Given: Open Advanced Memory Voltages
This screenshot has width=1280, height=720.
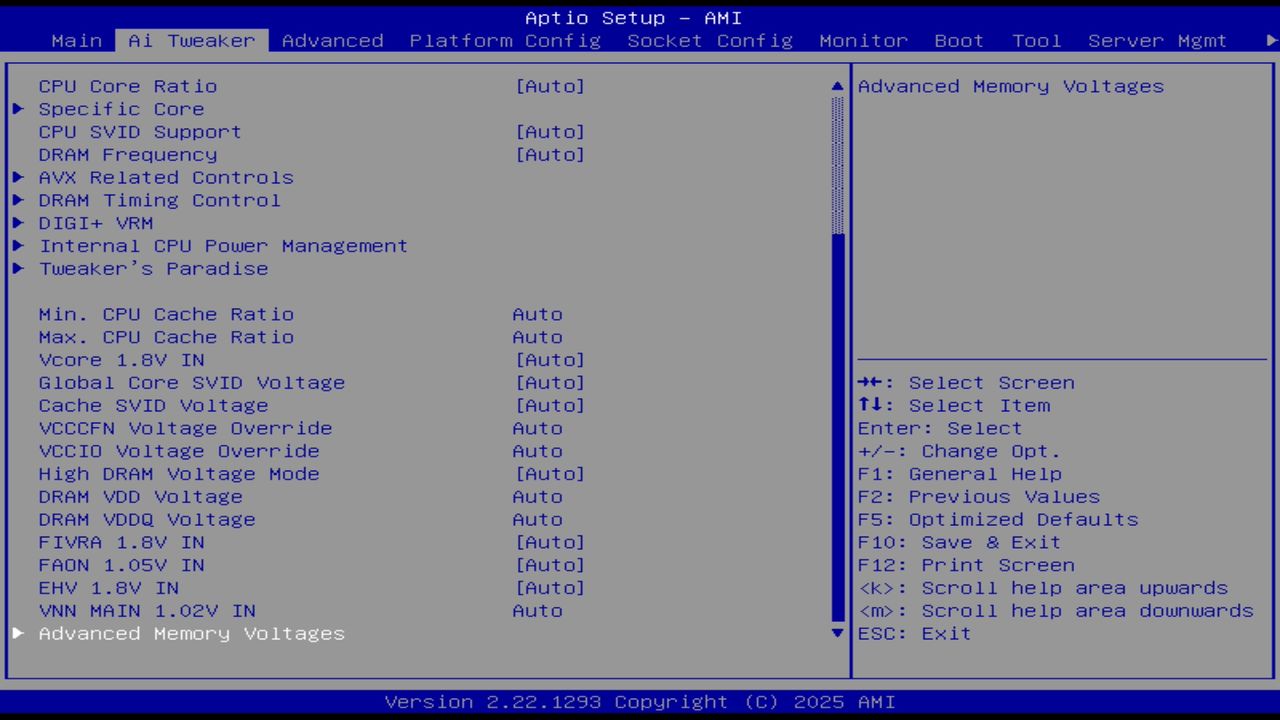Looking at the screenshot, I should (x=191, y=633).
